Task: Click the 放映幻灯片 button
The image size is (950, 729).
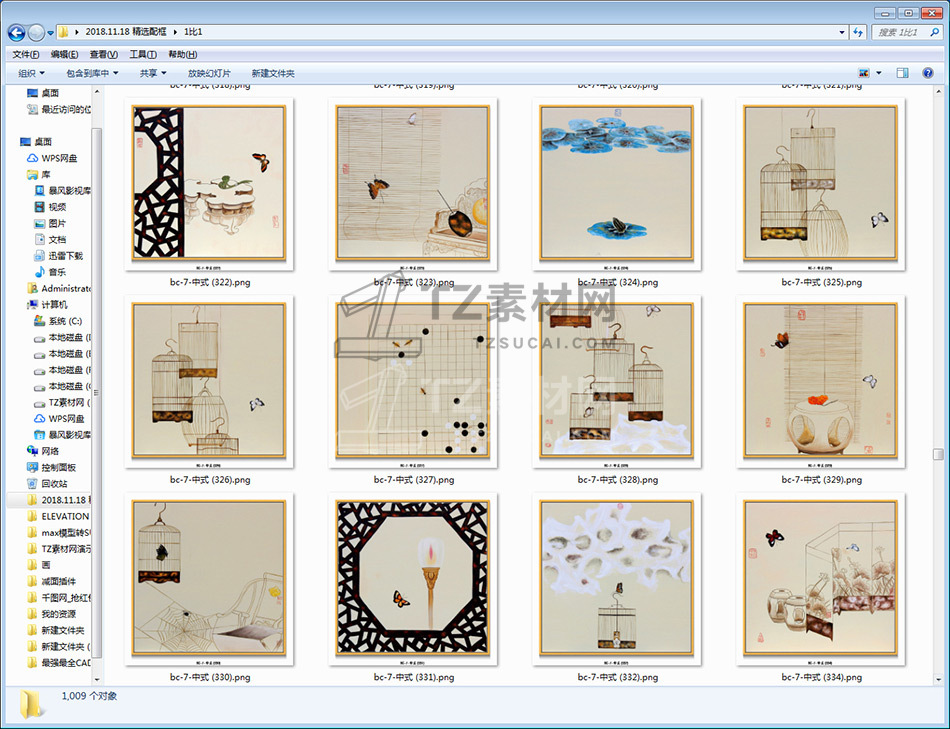Action: pos(209,73)
